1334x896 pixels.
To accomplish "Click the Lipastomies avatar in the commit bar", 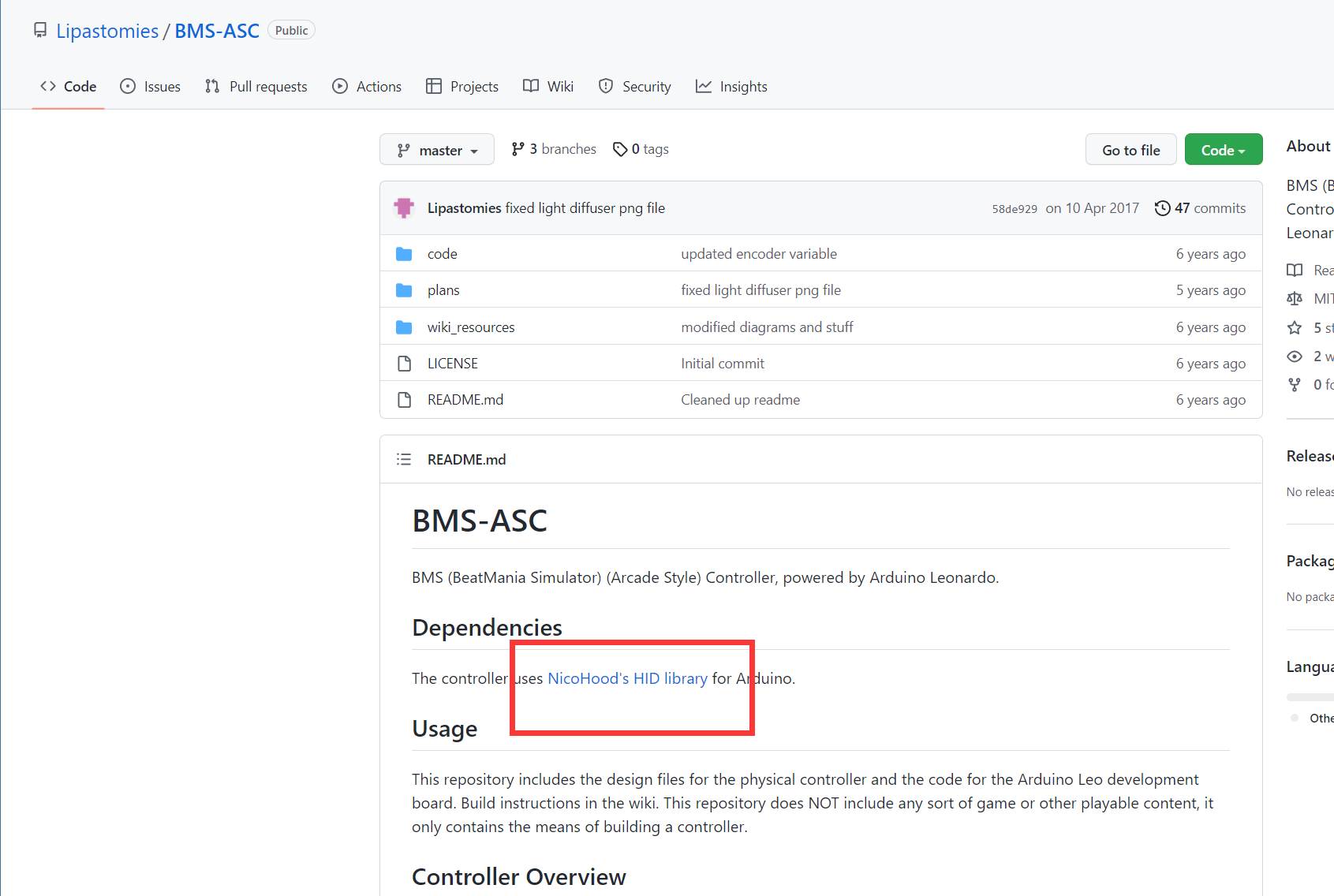I will click(x=404, y=208).
